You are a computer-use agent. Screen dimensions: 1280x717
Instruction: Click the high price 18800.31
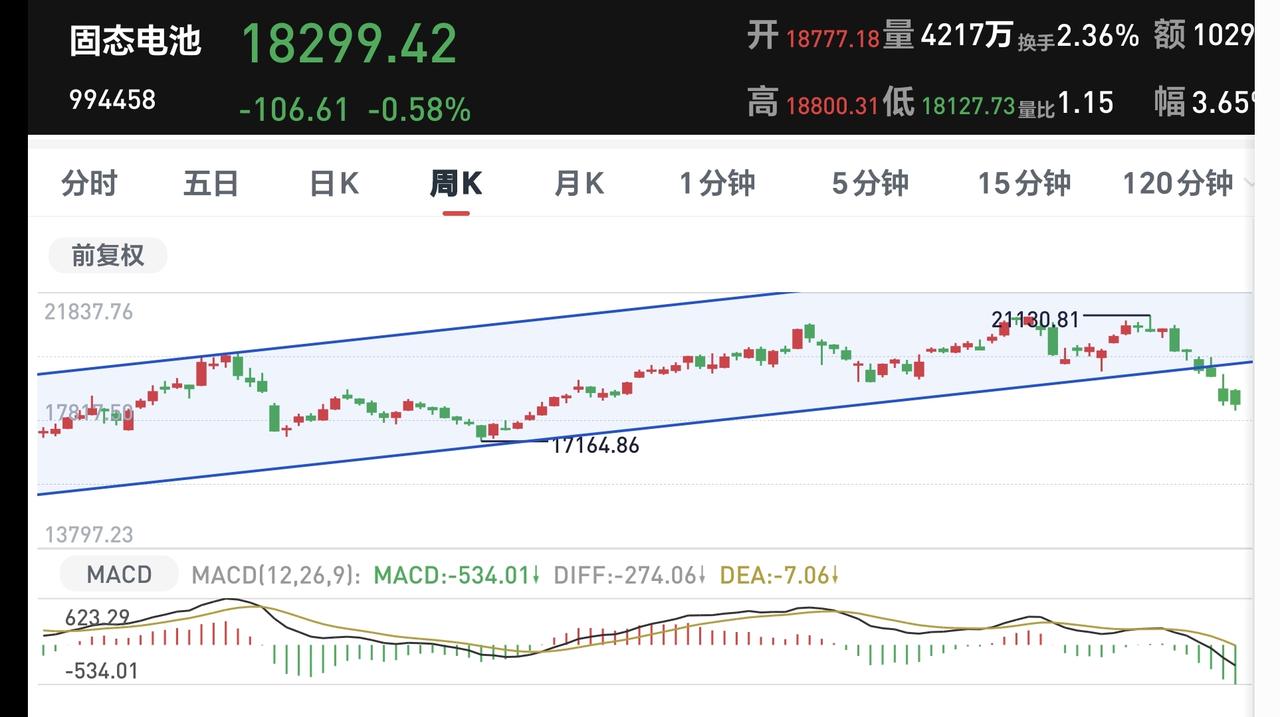(x=832, y=105)
